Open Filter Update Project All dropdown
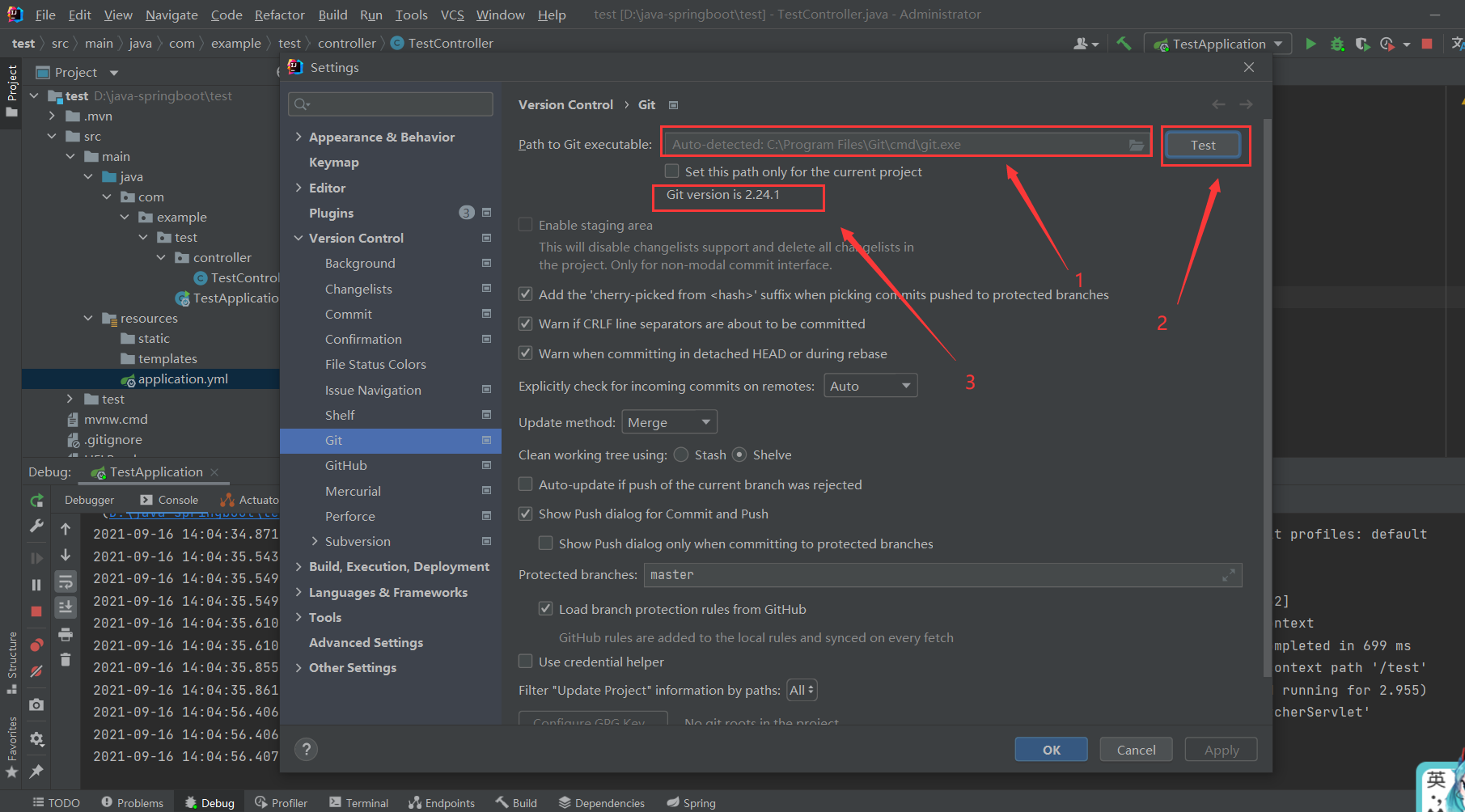The height and width of the screenshot is (812, 1465). pos(802,690)
